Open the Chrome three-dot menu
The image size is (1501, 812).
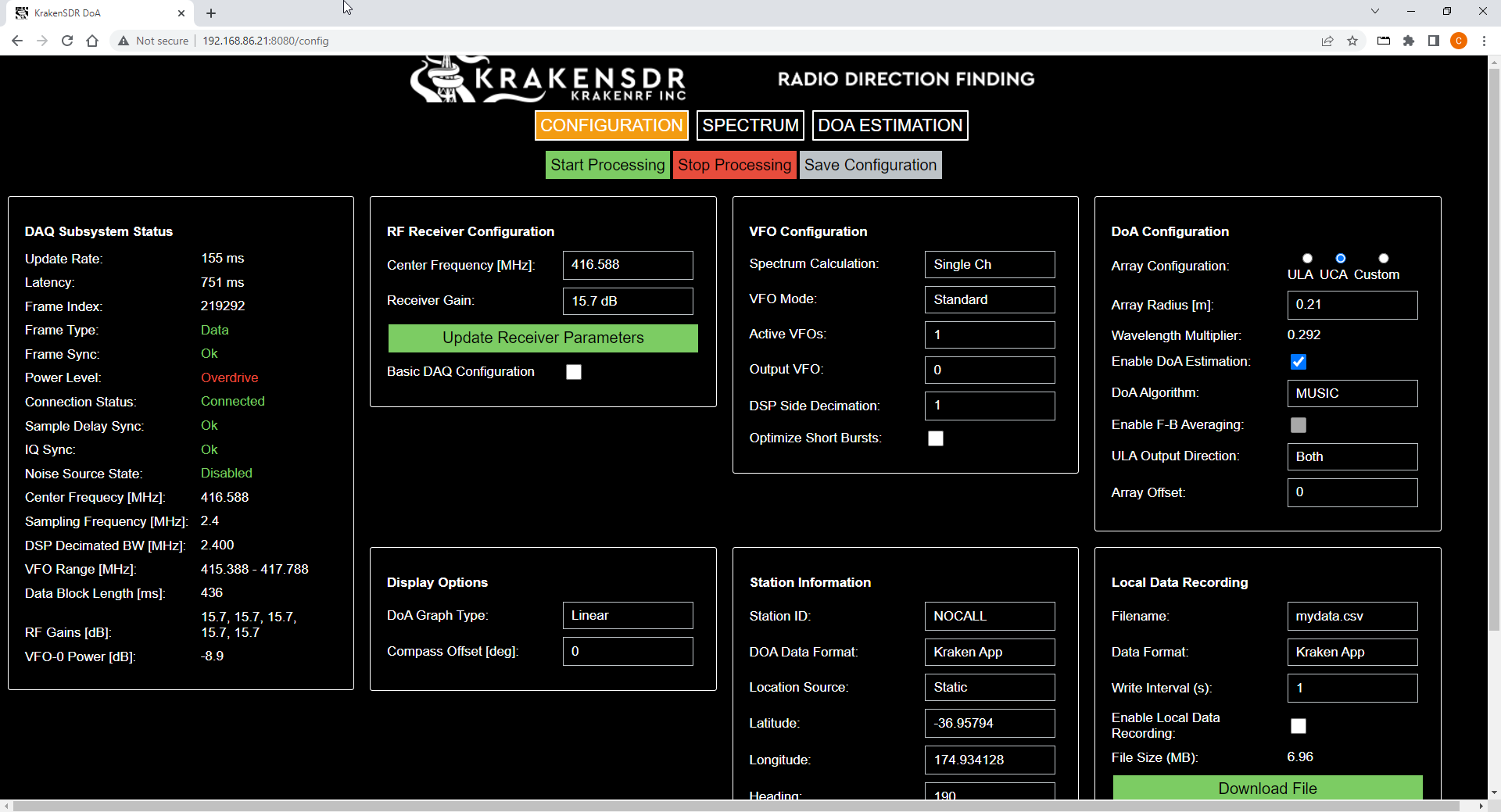pos(1484,41)
